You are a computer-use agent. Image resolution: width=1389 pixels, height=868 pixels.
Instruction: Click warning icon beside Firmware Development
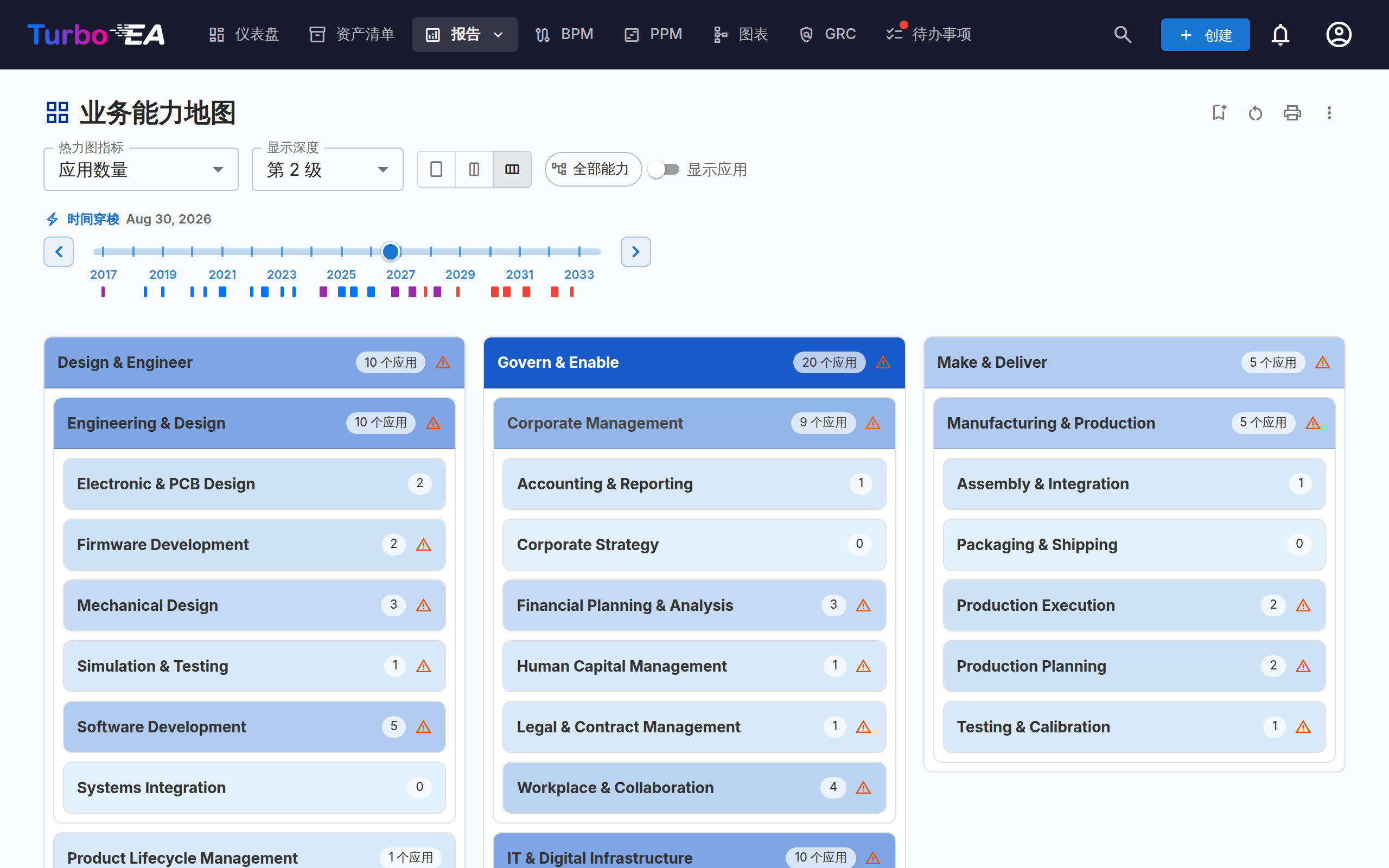click(x=424, y=544)
